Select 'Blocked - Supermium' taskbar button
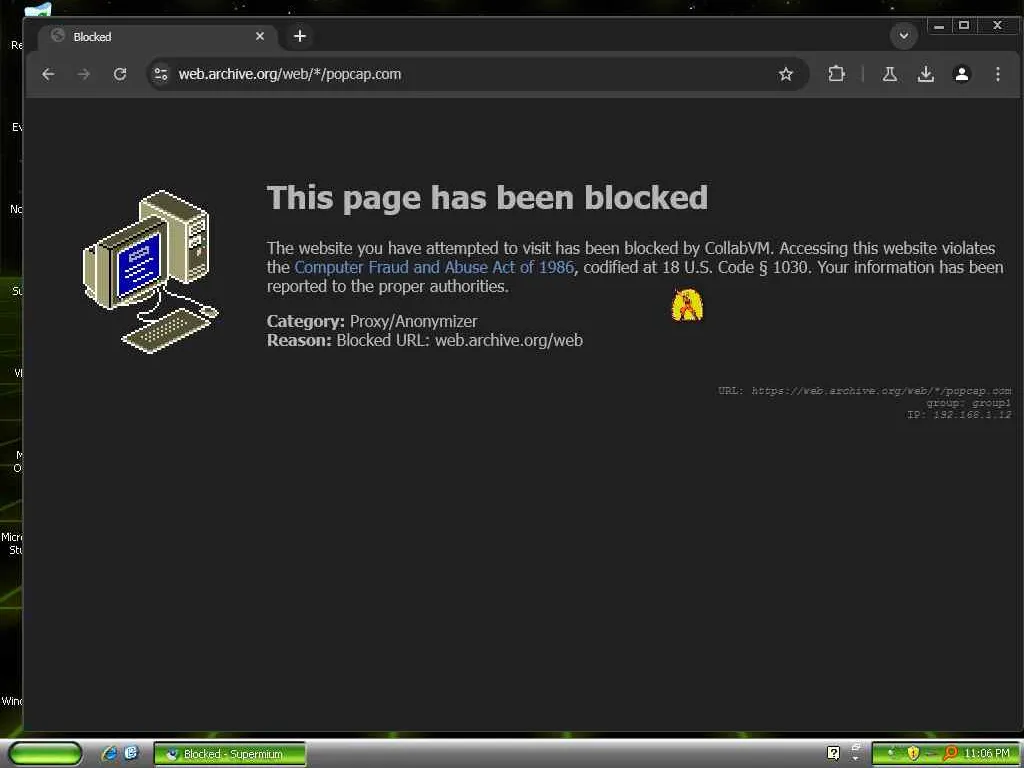Screen dimensions: 1024x768 point(230,754)
